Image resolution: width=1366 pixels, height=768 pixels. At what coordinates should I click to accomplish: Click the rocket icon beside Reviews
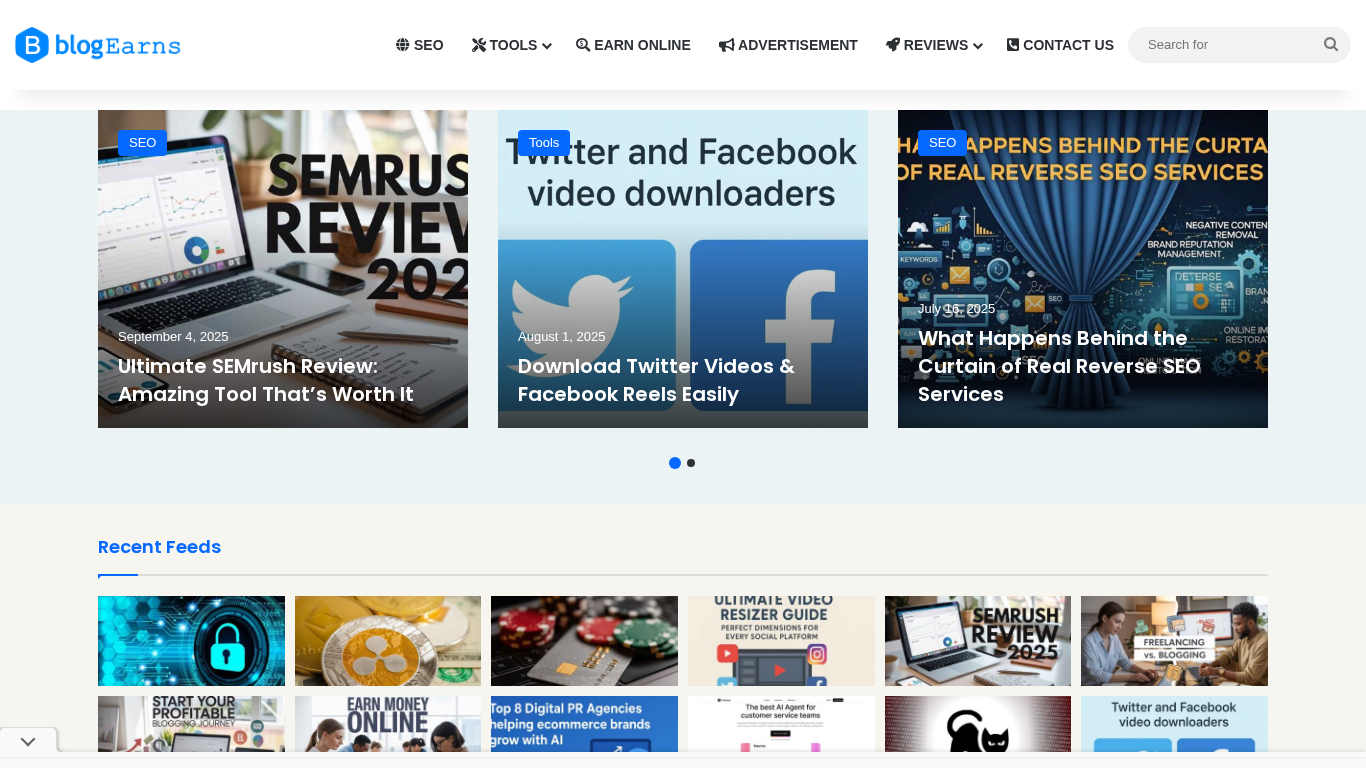point(893,45)
